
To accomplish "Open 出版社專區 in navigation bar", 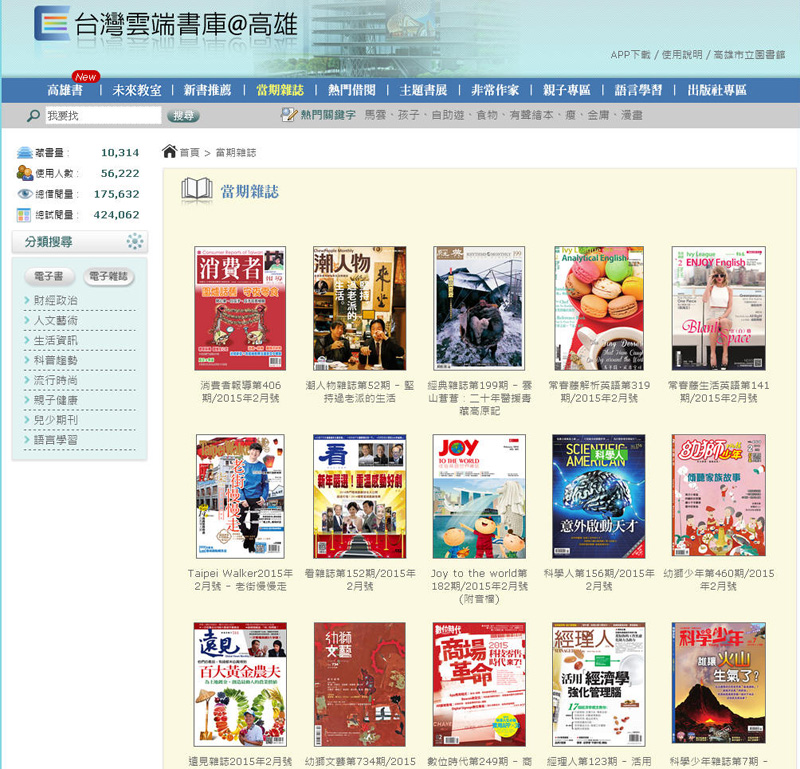I will 717,90.
